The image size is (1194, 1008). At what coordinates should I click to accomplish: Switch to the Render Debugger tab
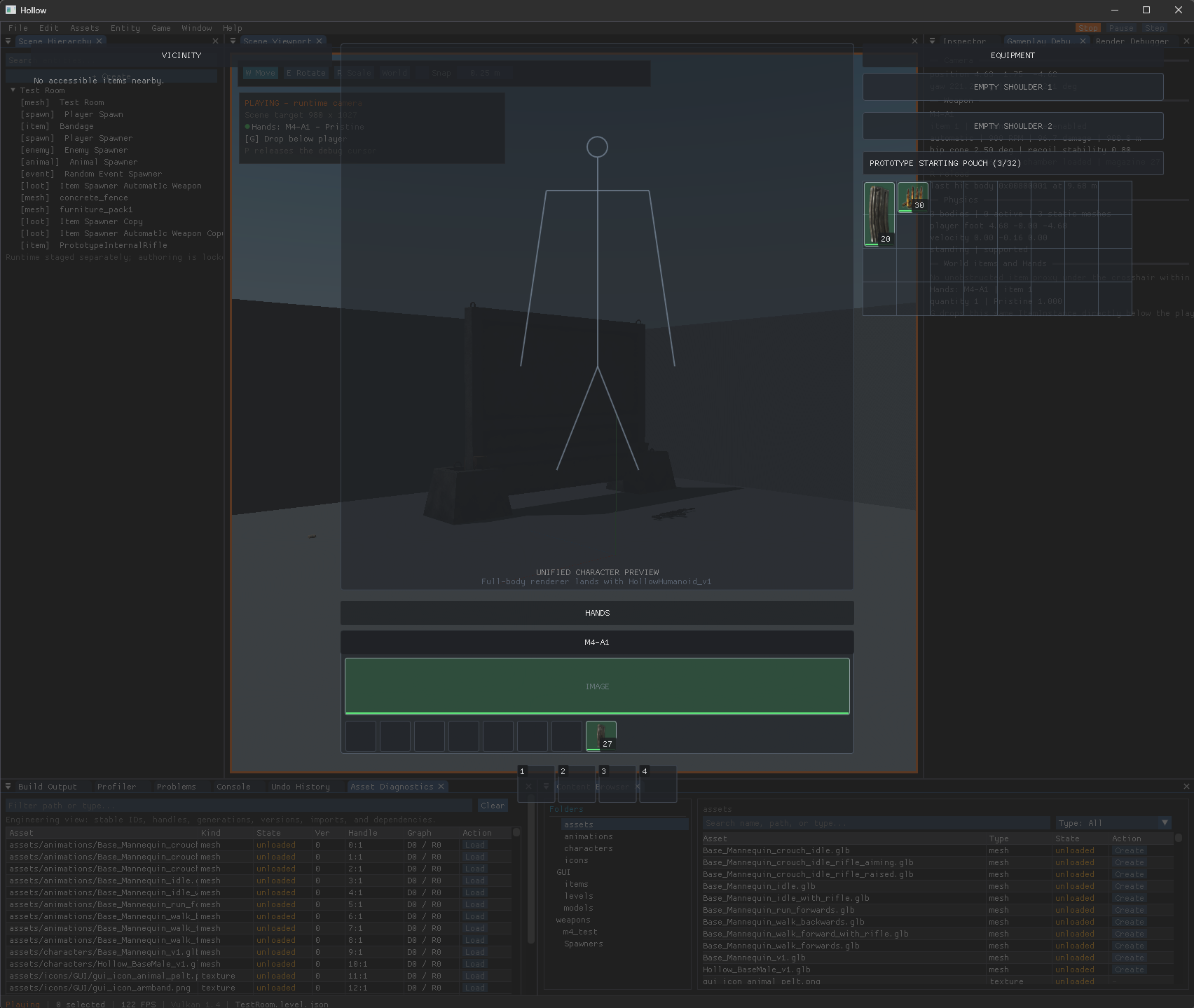[1132, 41]
